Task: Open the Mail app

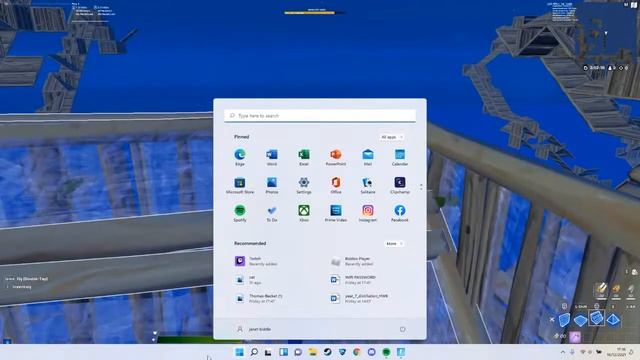Action: point(368,157)
